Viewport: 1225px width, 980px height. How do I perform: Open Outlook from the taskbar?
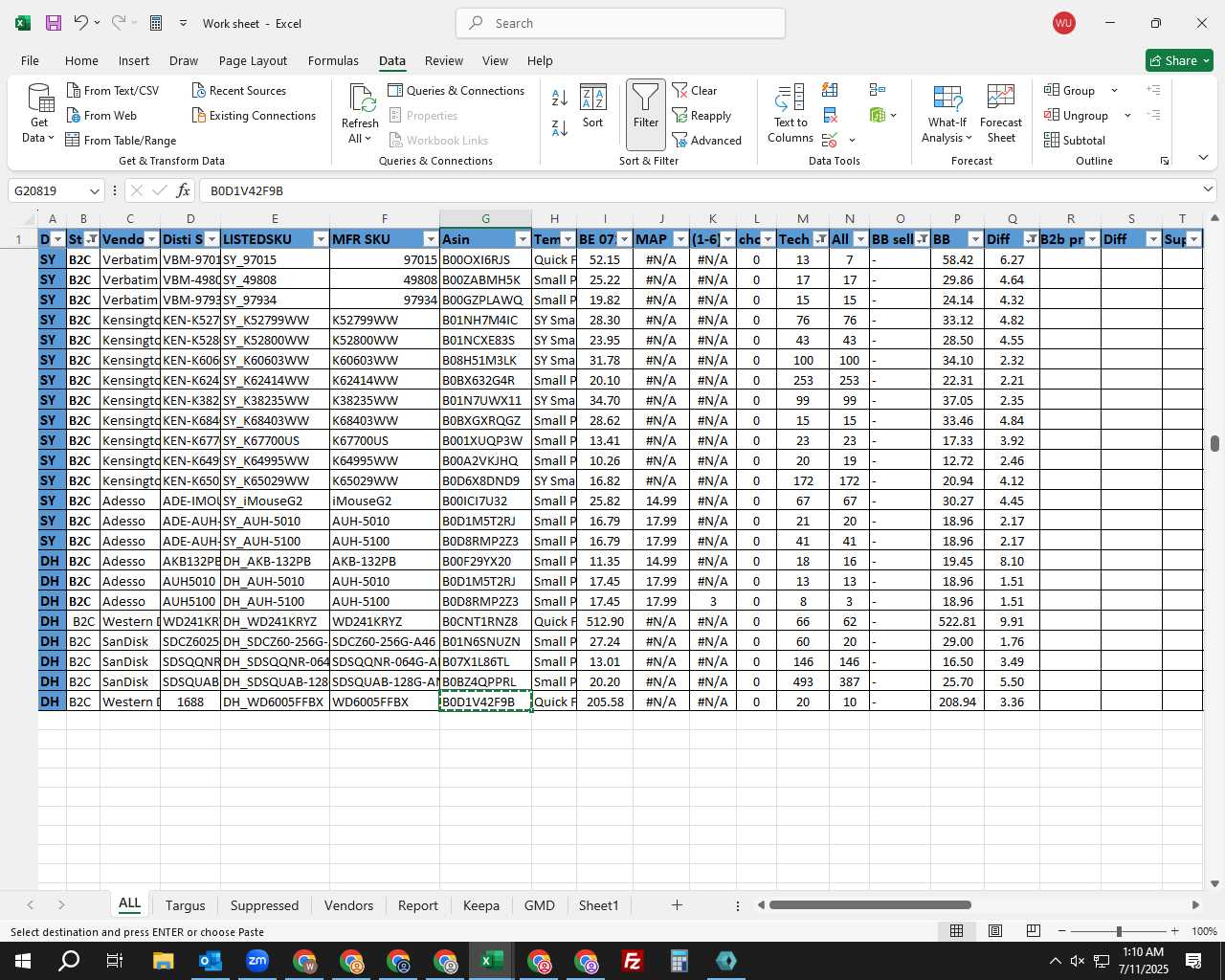211,961
